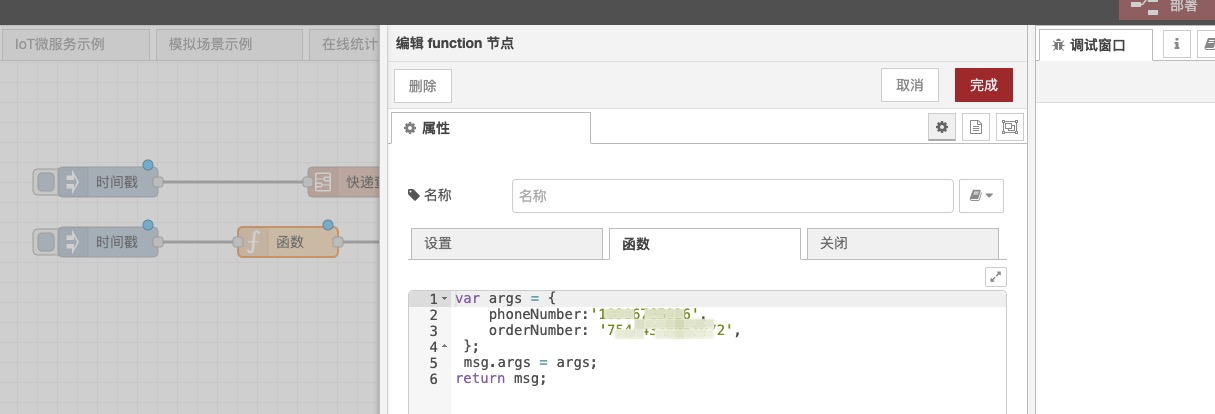
Task: Switch to the 设置 tab
Action: 506,243
